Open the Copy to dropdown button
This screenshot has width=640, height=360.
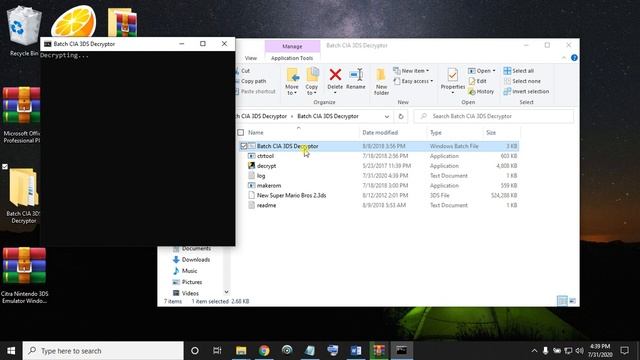312,82
